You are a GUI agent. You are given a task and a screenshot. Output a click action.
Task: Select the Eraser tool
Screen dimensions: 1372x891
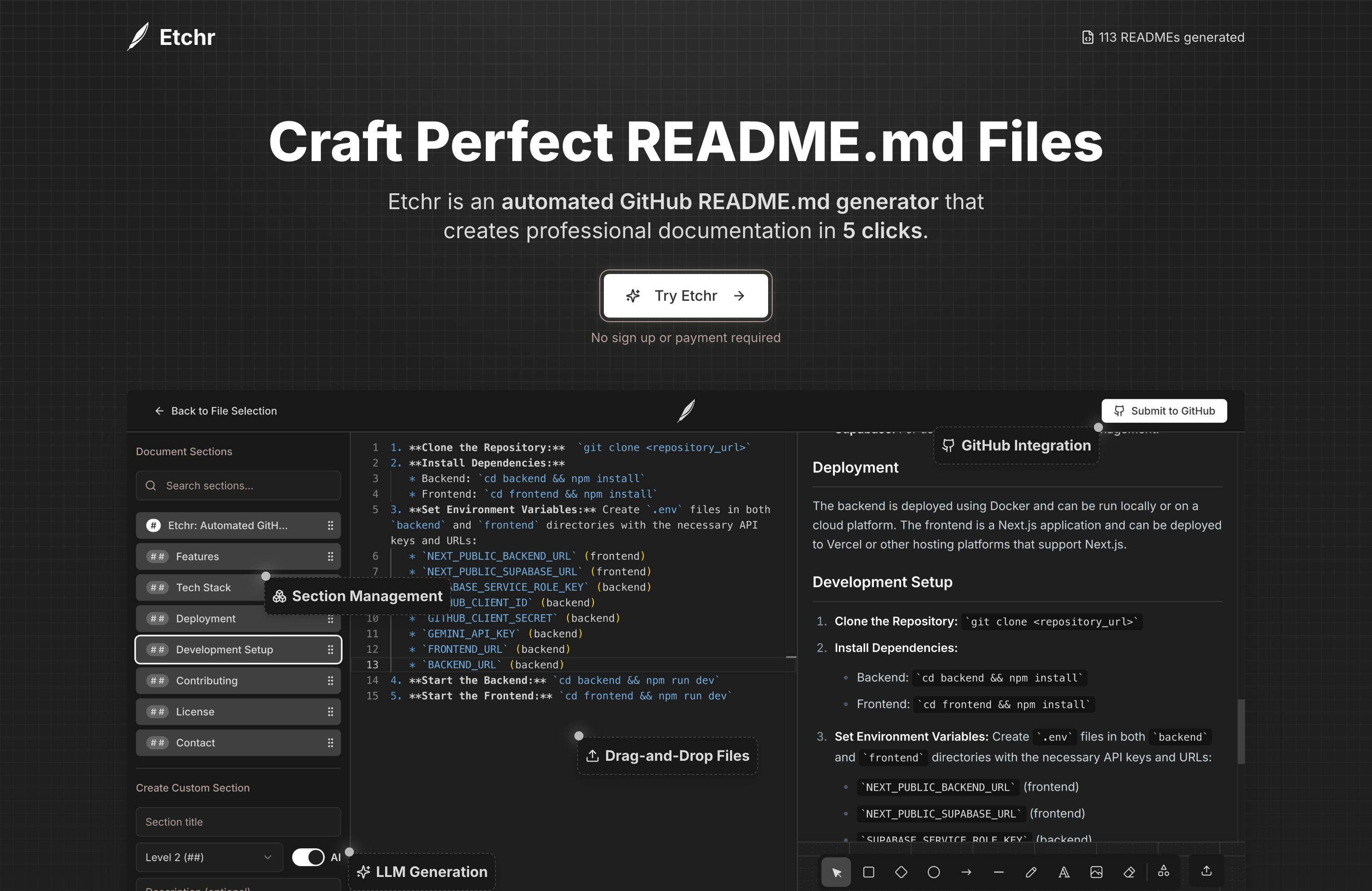[1129, 872]
